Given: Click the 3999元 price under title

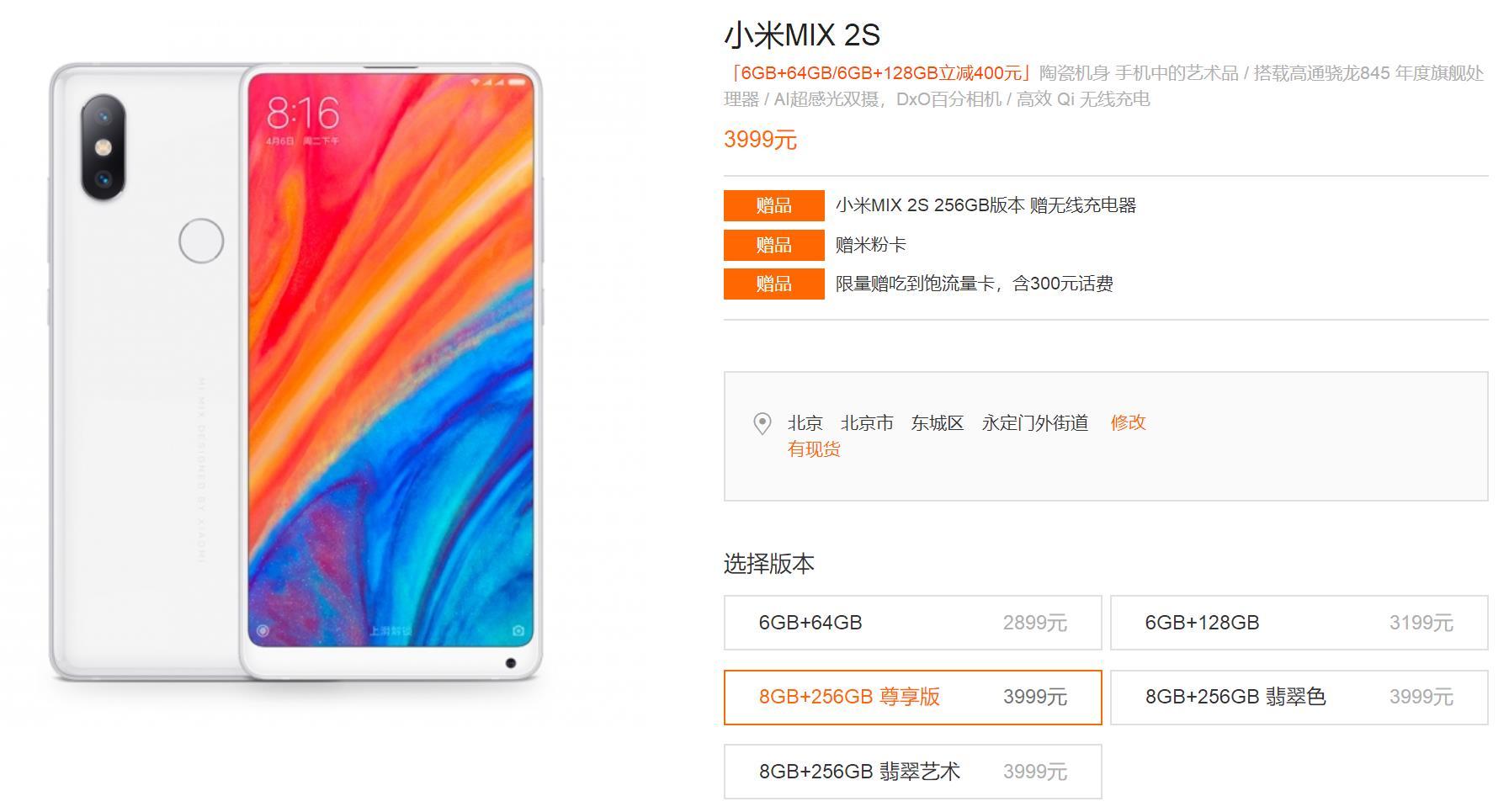Looking at the screenshot, I should 760,140.
